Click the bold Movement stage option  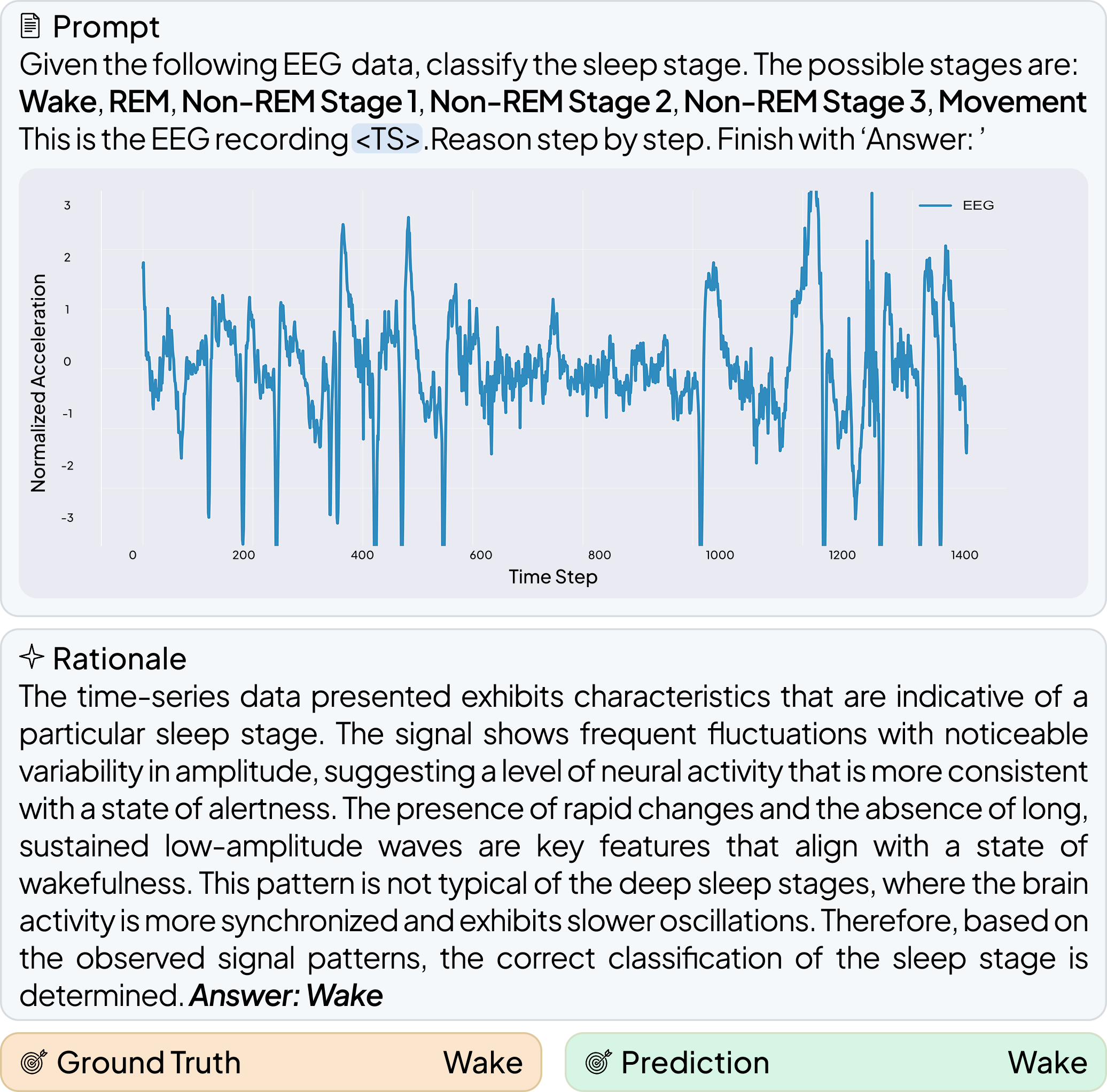point(1012,102)
